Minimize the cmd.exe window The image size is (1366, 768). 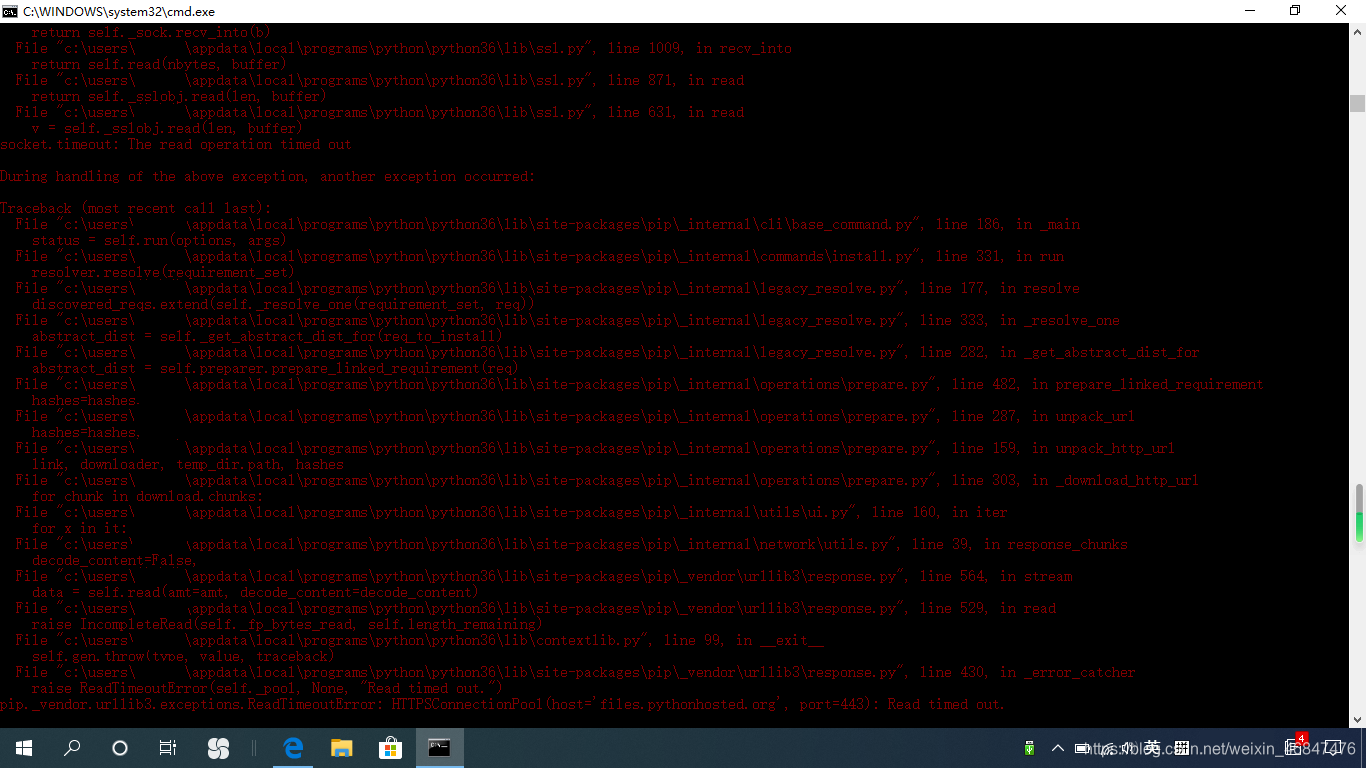tap(1250, 10)
